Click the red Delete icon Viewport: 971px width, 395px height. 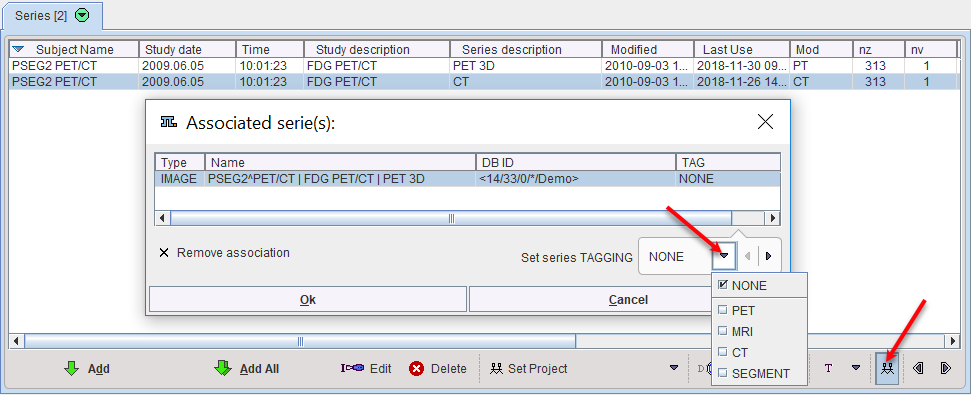tap(417, 369)
